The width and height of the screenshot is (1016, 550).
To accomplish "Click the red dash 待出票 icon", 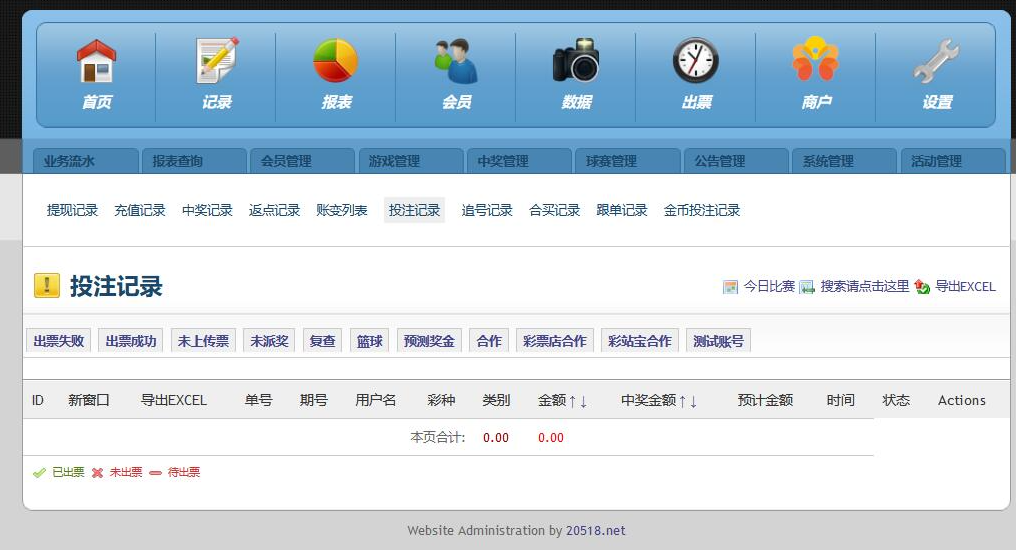I will click(156, 473).
